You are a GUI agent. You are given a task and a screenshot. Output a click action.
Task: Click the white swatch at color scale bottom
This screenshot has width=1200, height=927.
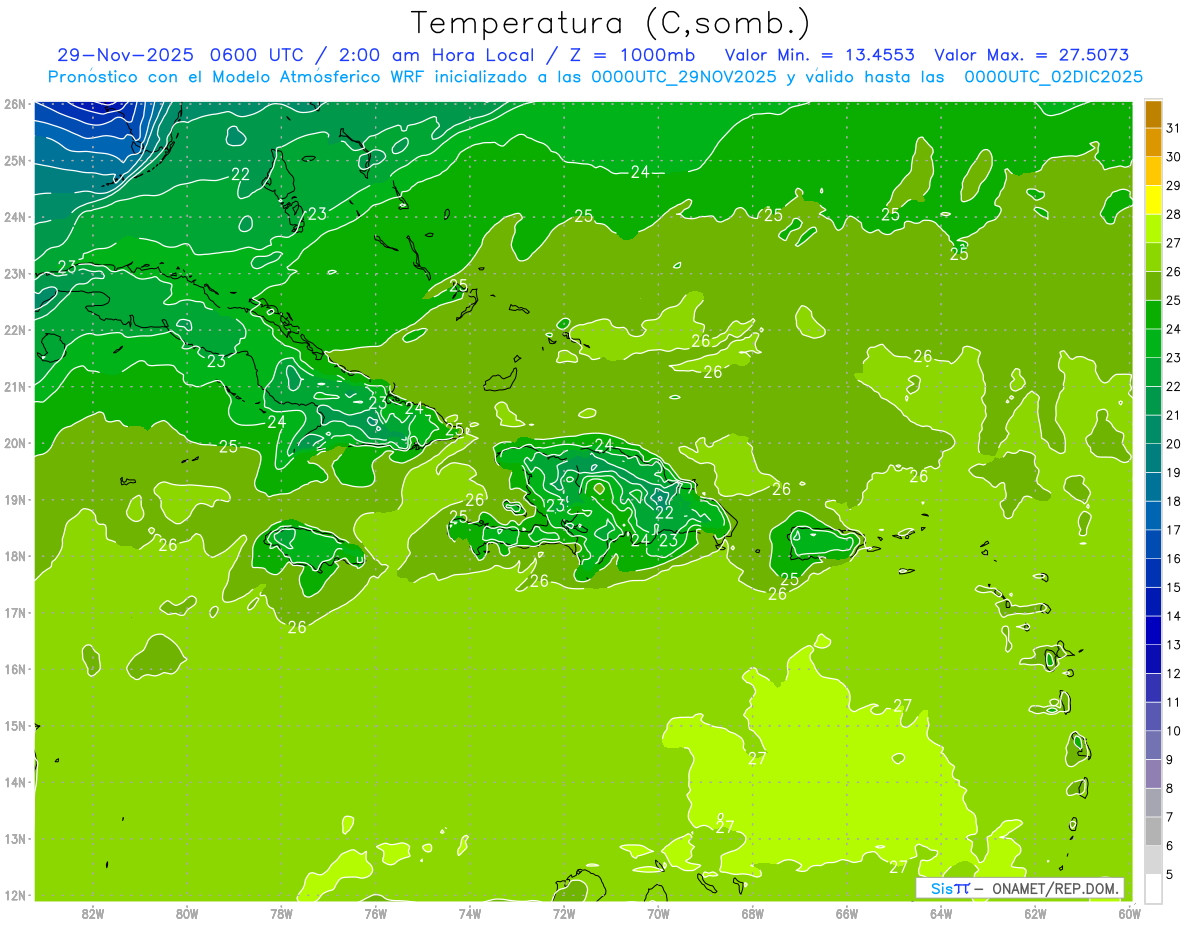pyautogui.click(x=1153, y=888)
